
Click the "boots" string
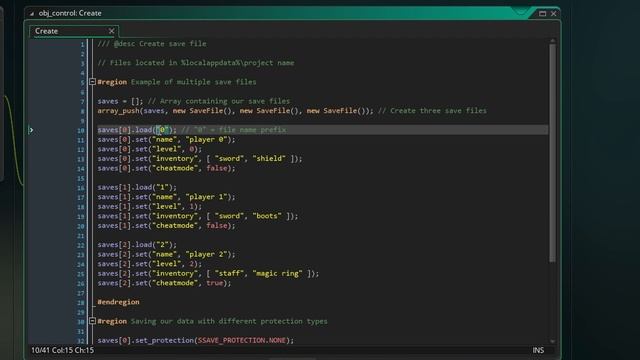coord(267,216)
